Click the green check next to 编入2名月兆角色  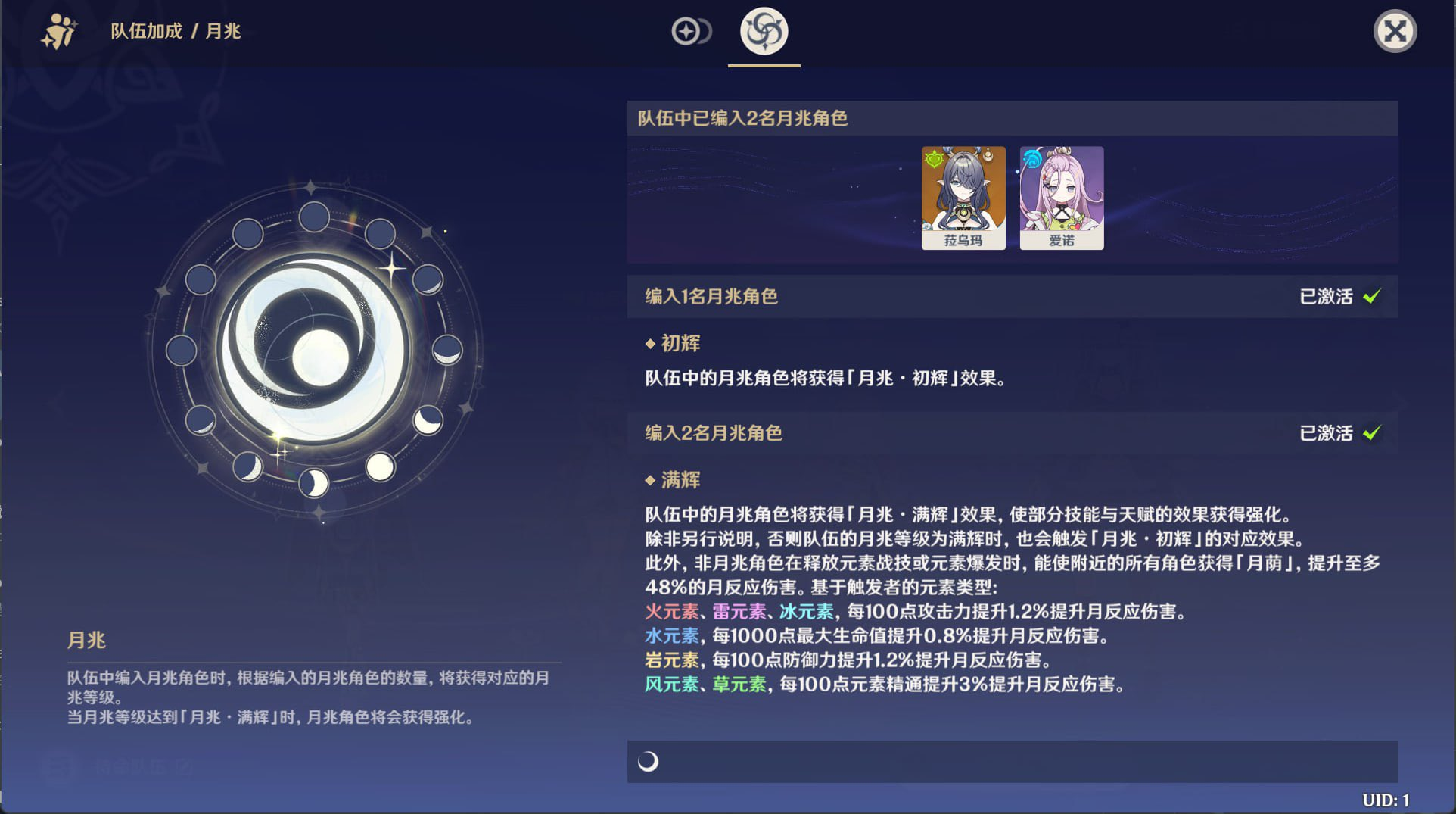1372,432
